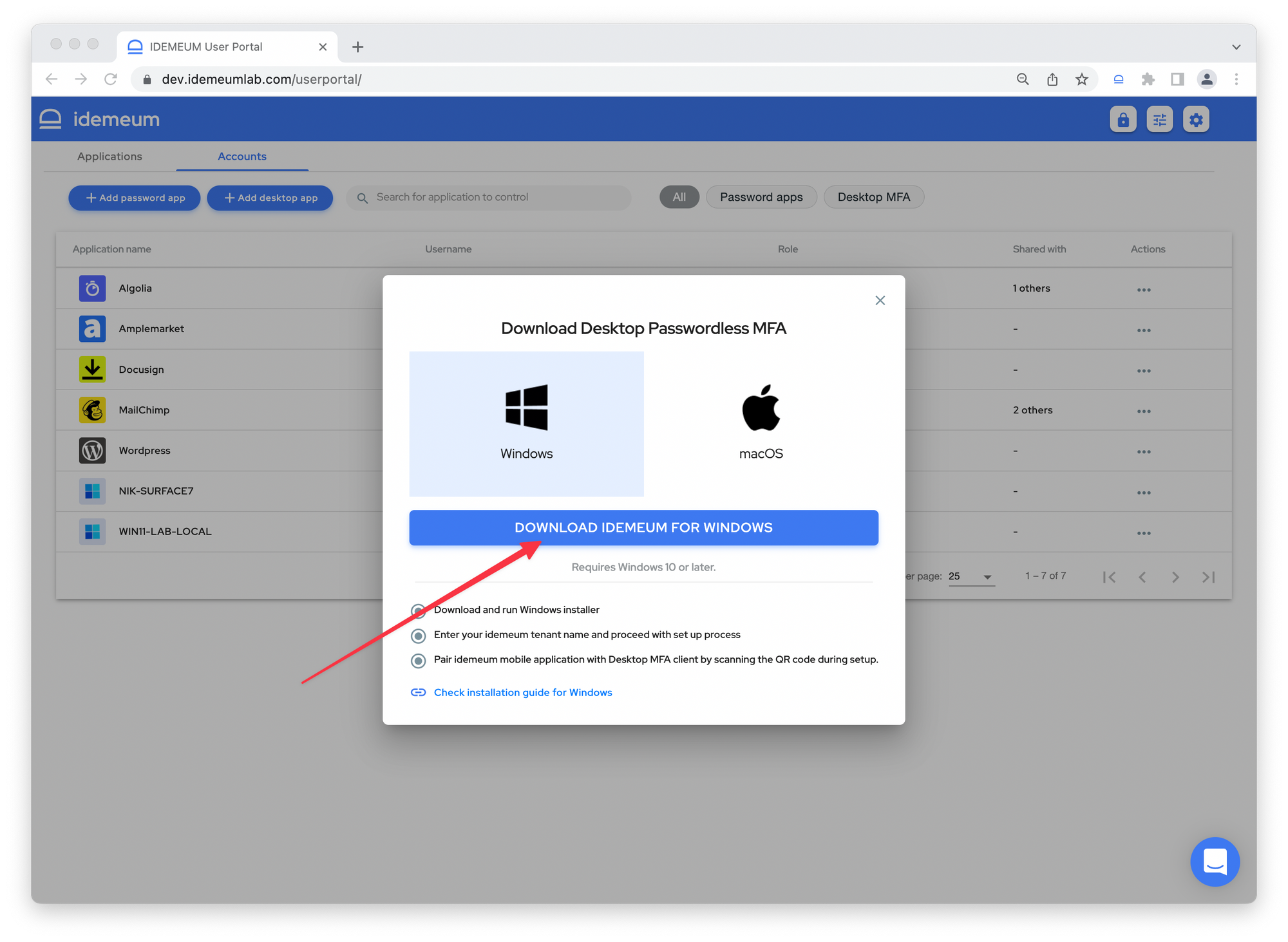This screenshot has height=942, width=1288.
Task: Click the idemeum logo in header
Action: [x=100, y=119]
